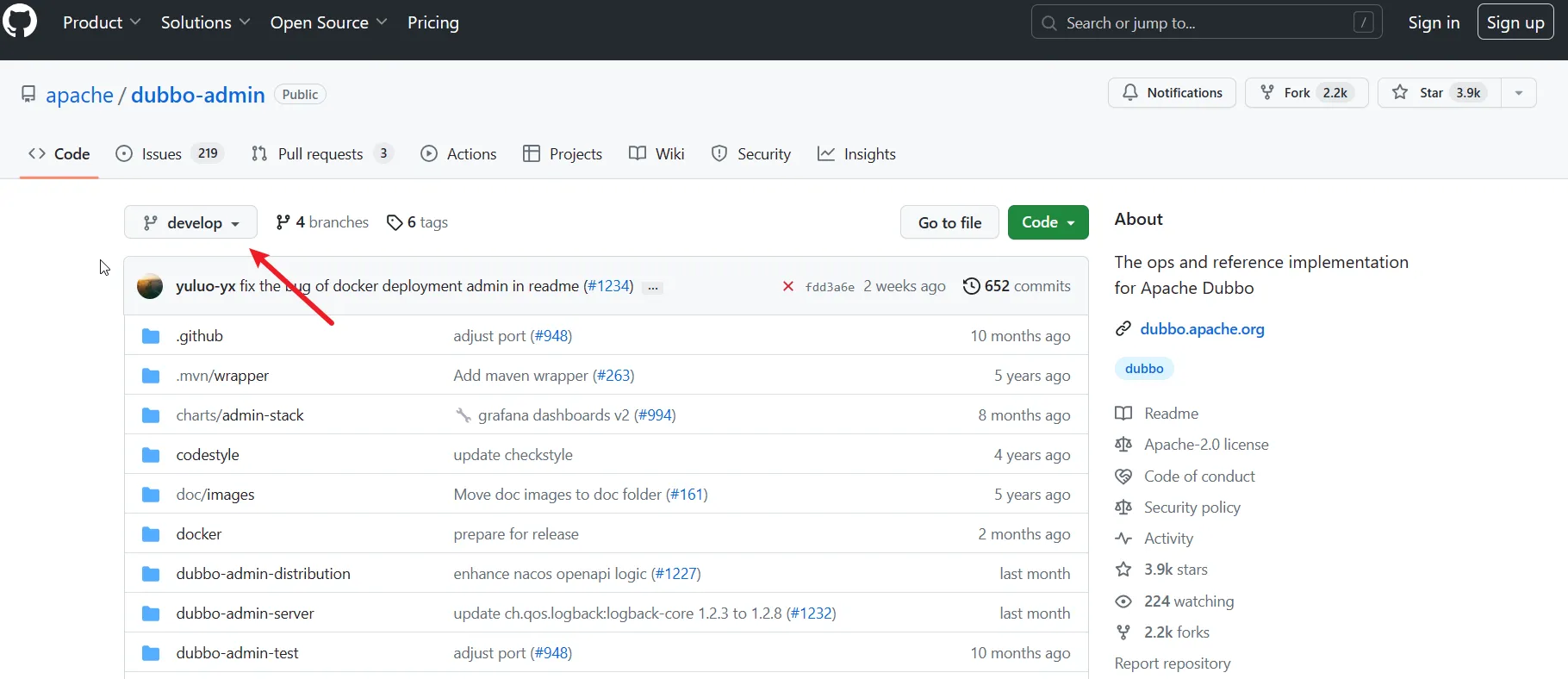Viewport: 1568px width, 679px height.
Task: Go to the Security tab
Action: (751, 153)
